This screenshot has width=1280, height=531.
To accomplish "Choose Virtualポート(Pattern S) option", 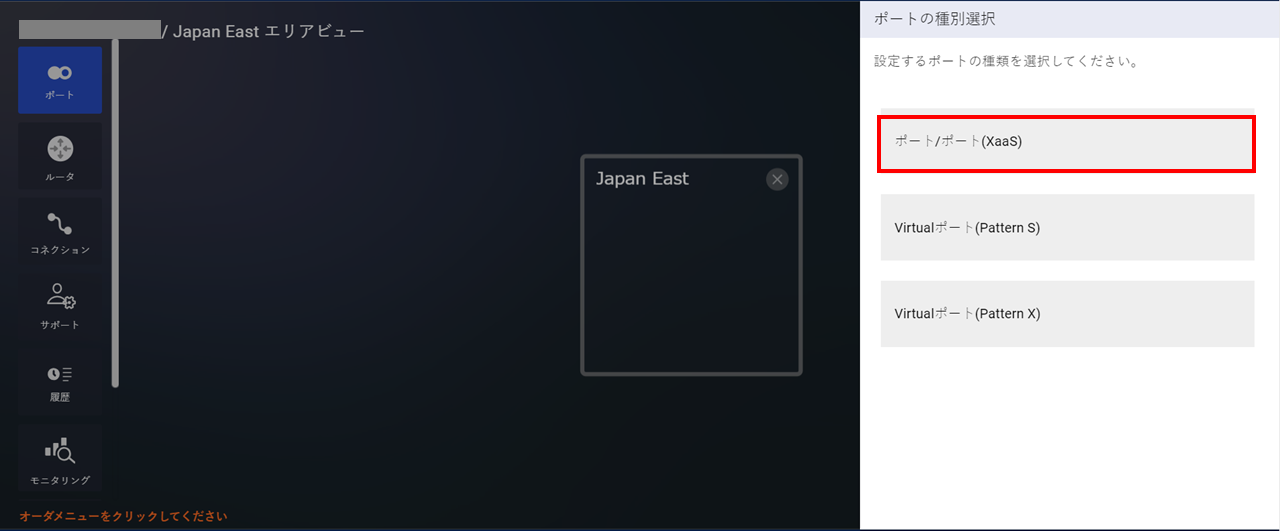I will (1067, 228).
